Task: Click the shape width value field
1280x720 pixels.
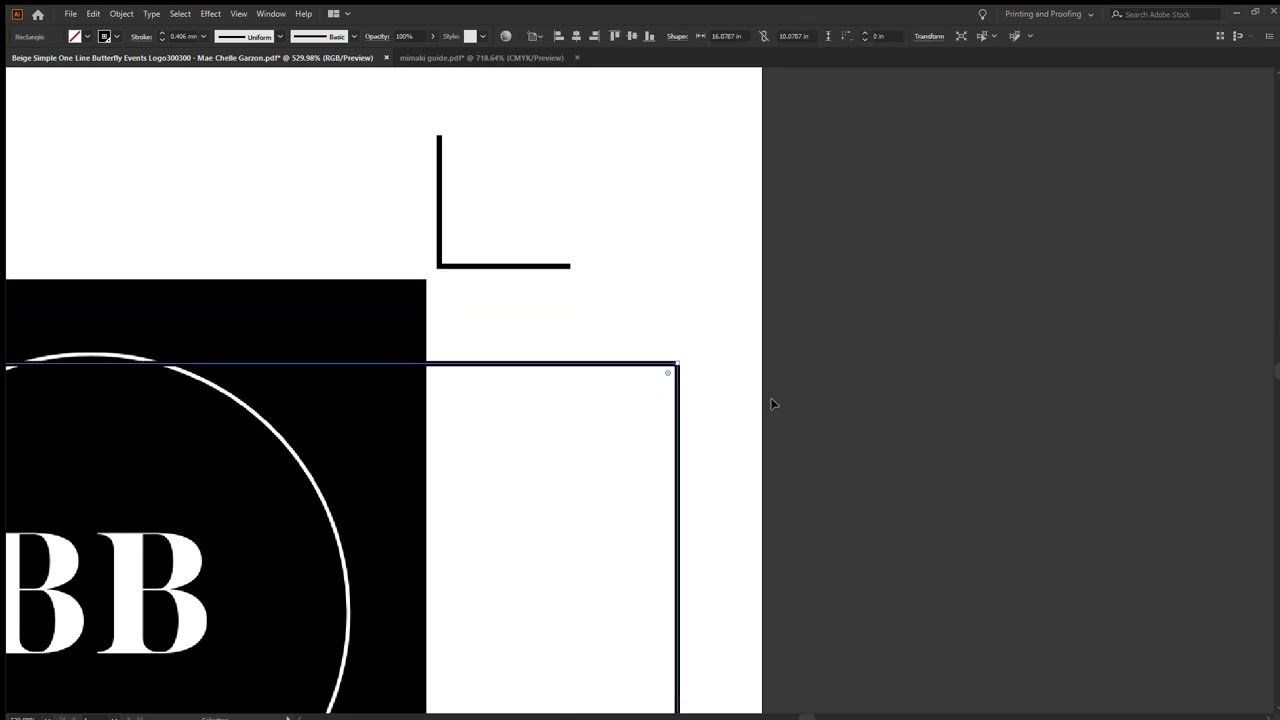Action: coord(729,37)
